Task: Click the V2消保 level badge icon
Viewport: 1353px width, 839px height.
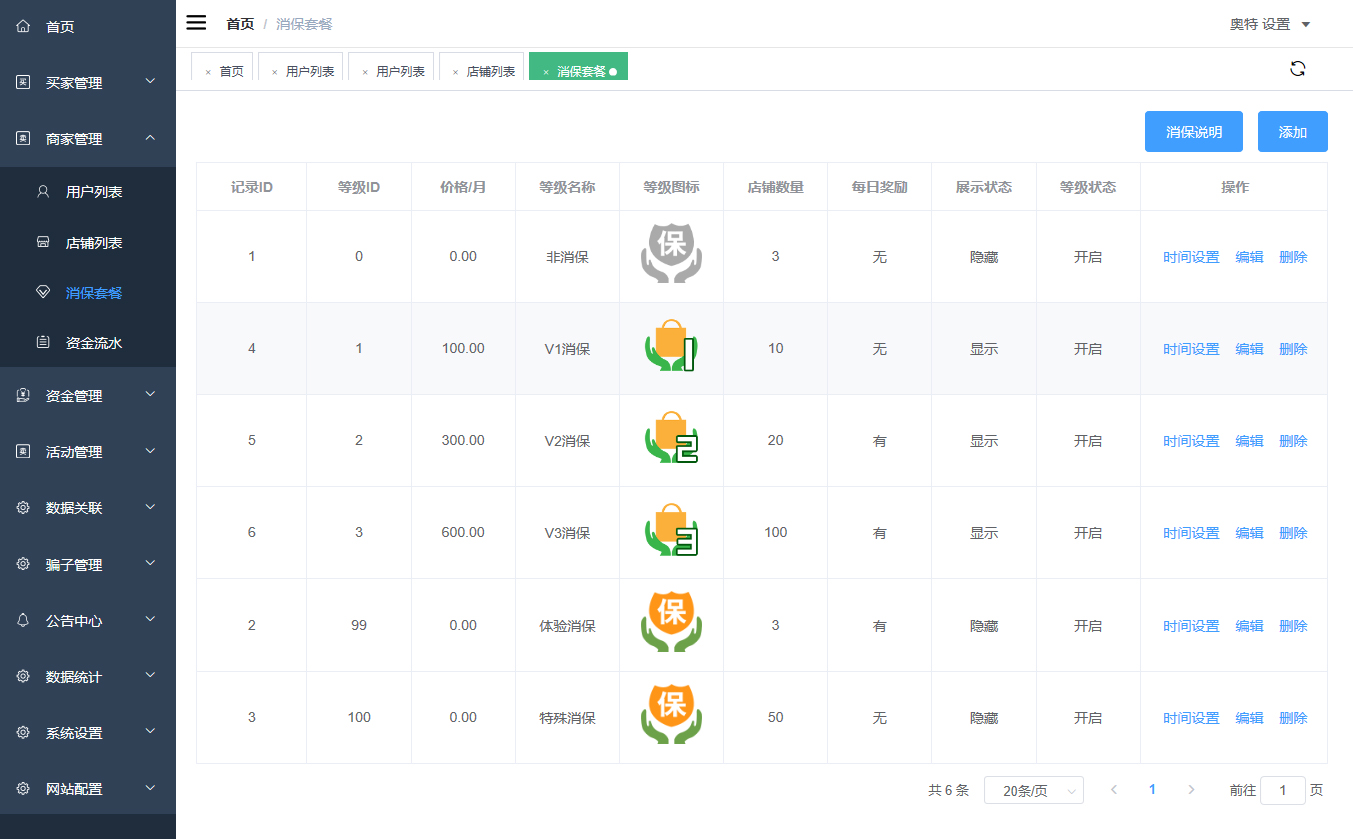Action: pyautogui.click(x=671, y=440)
